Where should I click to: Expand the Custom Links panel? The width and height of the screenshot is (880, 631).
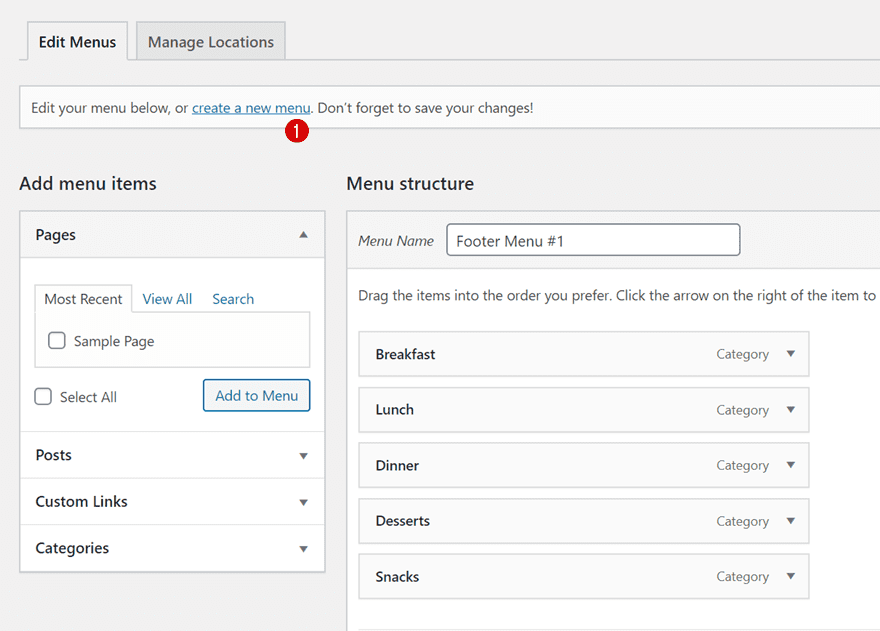click(303, 501)
